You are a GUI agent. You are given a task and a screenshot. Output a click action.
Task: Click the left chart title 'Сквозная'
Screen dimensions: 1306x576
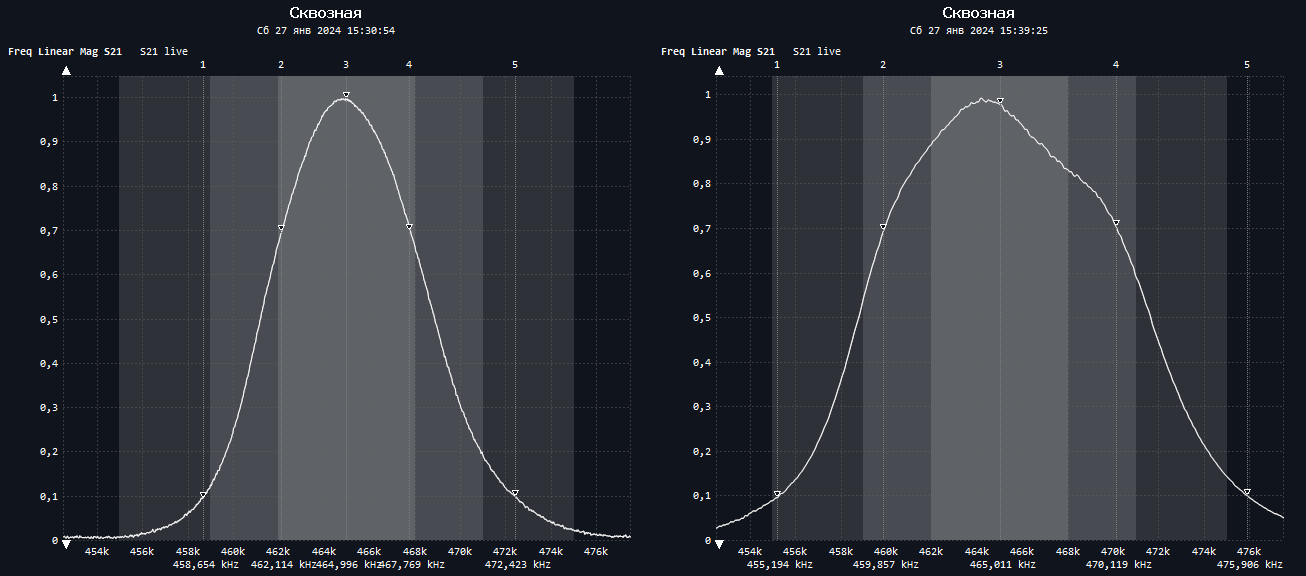coord(325,13)
